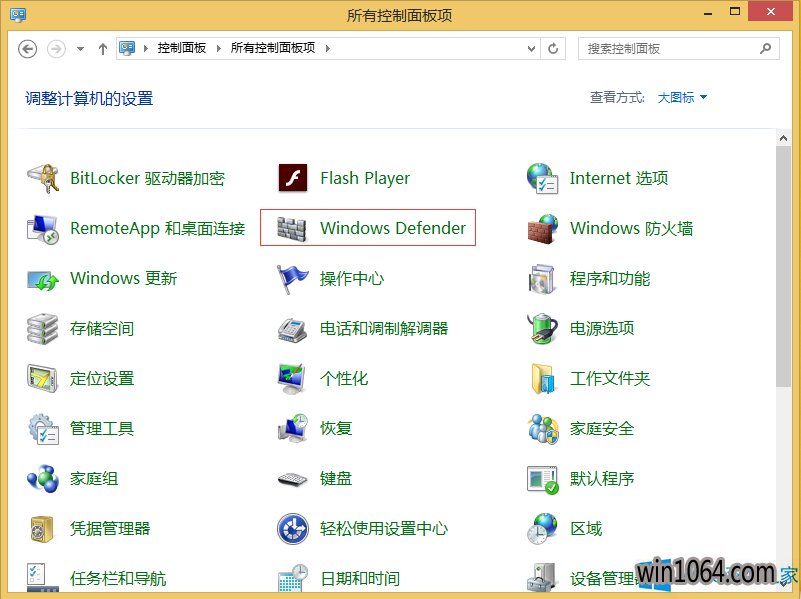Open the 个性化 monitor icon
The image size is (801, 599).
click(292, 378)
